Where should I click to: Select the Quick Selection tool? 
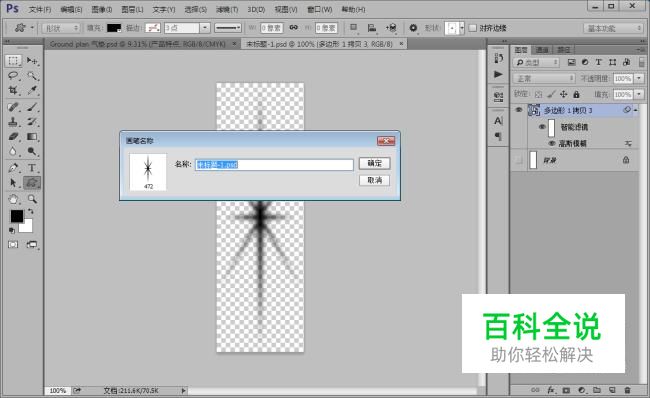tap(32, 75)
